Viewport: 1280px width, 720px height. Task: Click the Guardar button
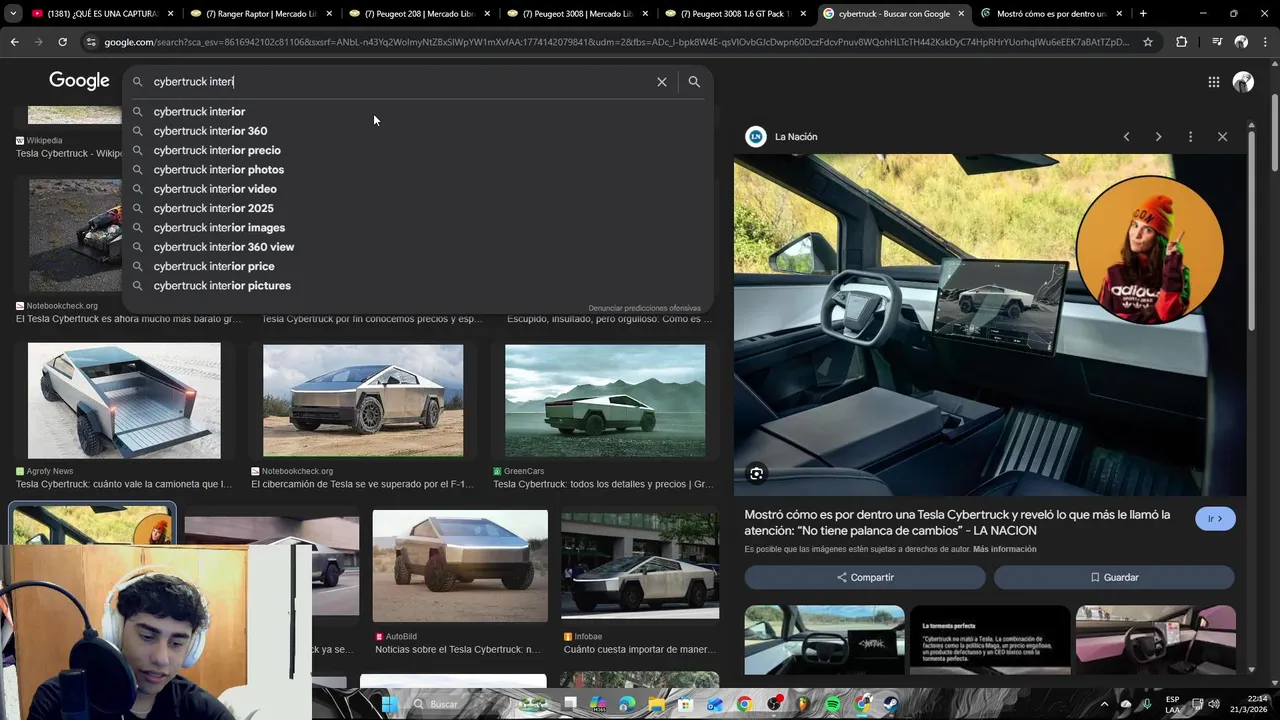[1114, 577]
